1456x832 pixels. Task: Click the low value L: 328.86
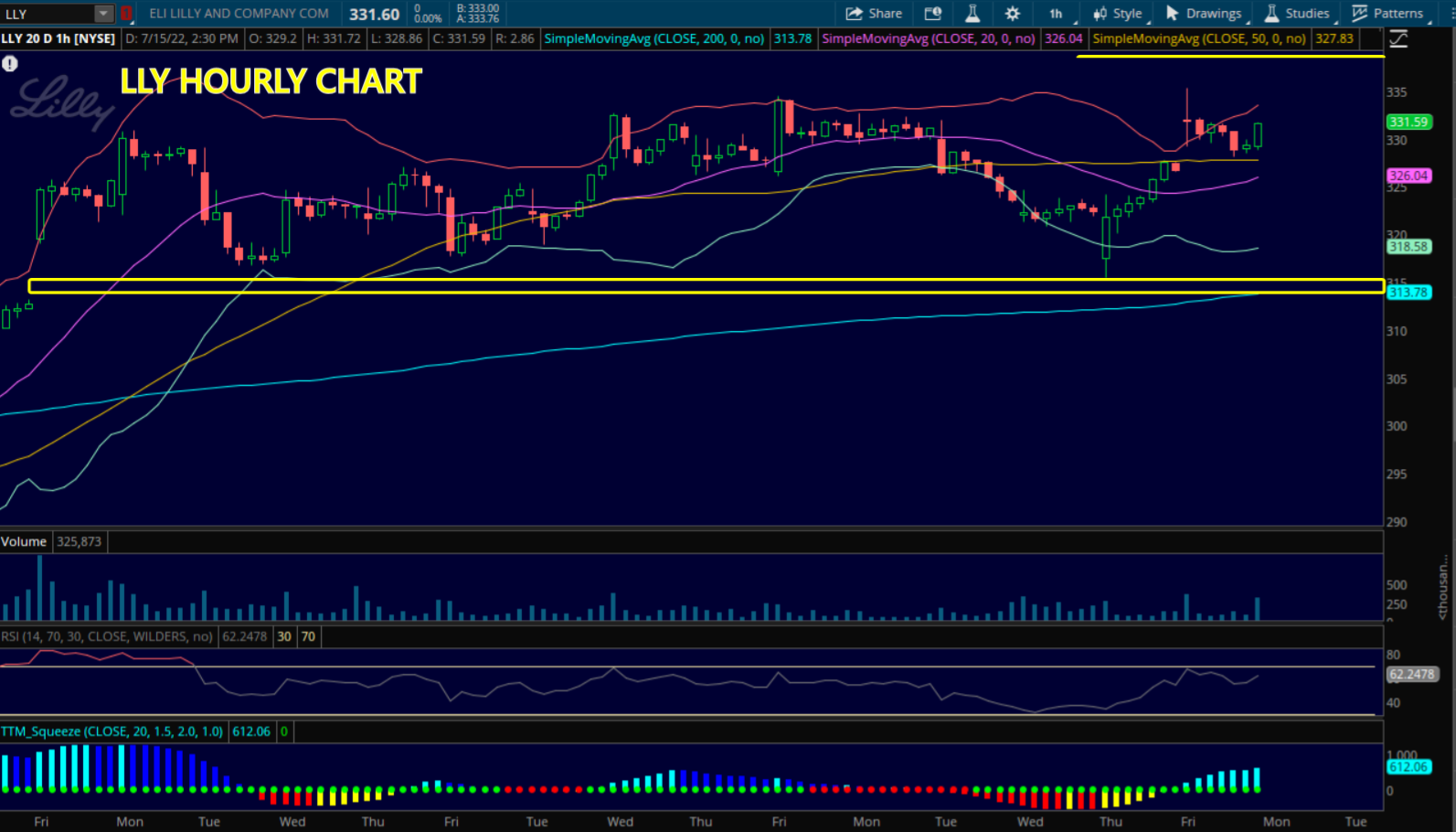[396, 38]
